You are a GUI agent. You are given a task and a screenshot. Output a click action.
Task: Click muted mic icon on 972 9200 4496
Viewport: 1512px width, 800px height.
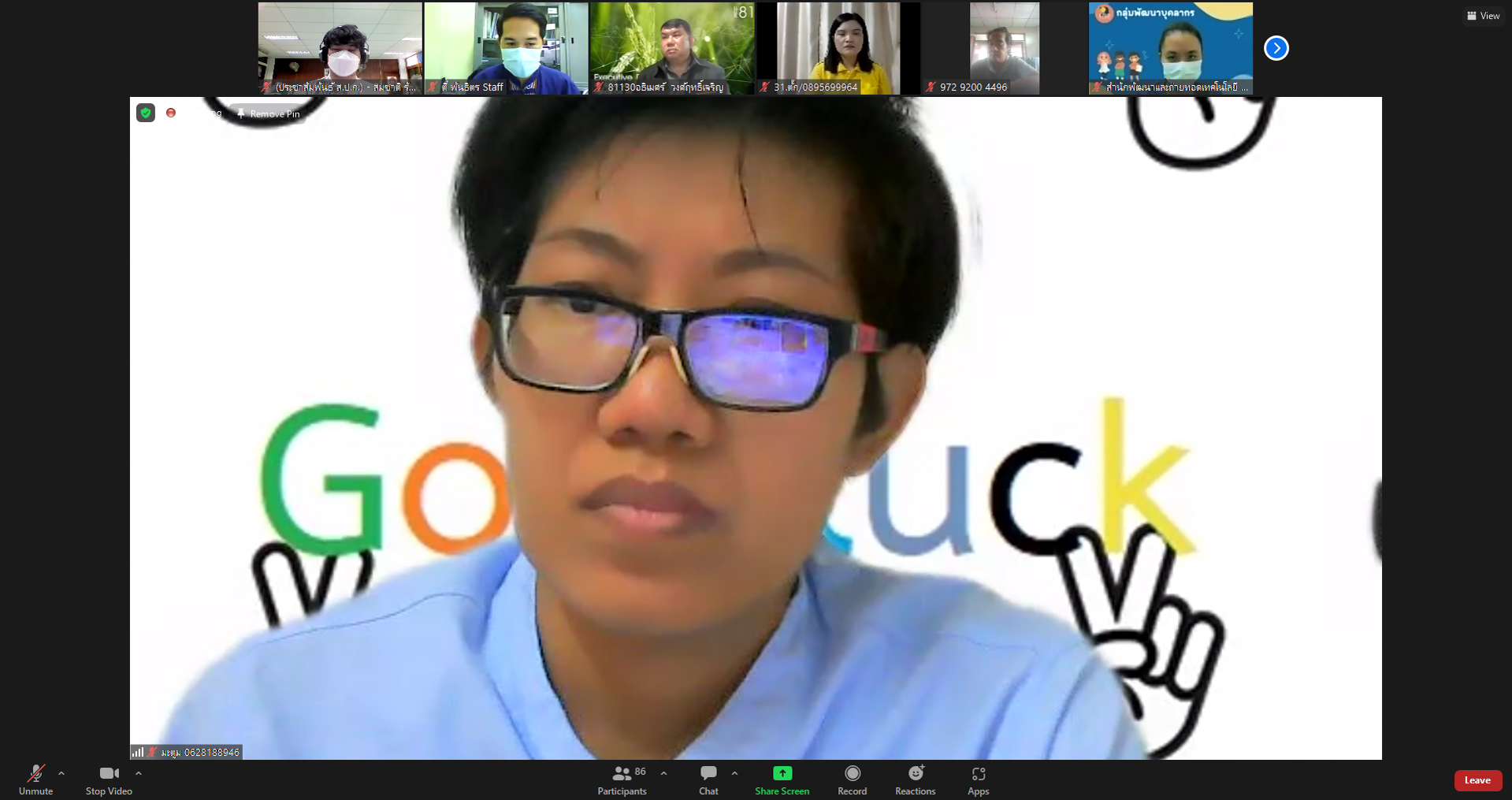coord(931,87)
